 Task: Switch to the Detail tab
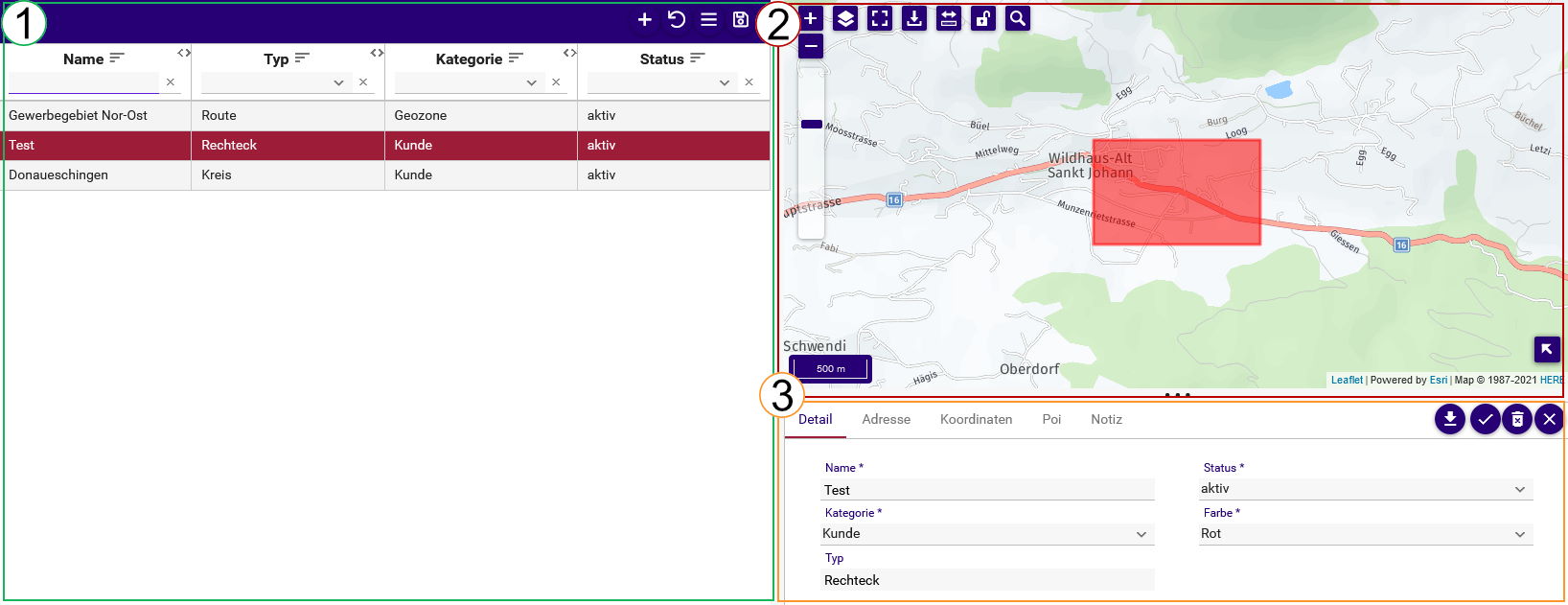[x=815, y=419]
